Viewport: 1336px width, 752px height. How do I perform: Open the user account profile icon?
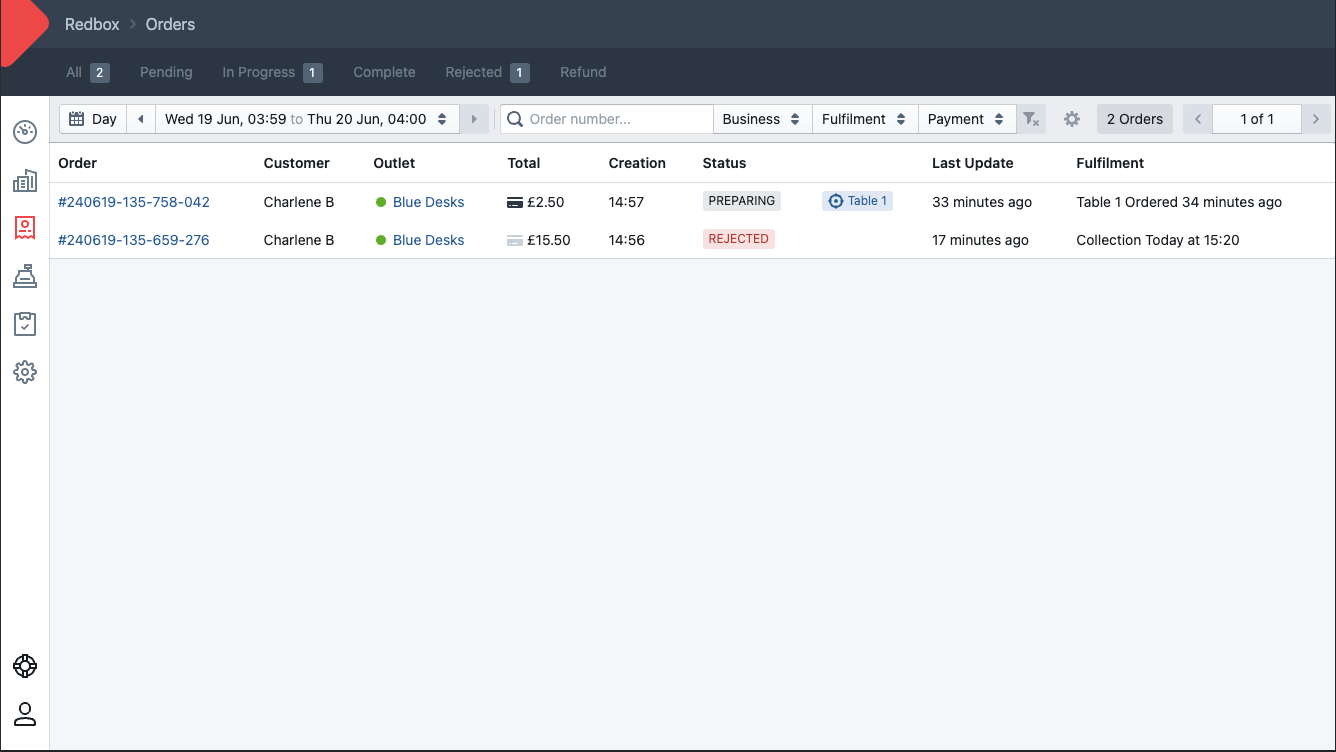tap(25, 714)
